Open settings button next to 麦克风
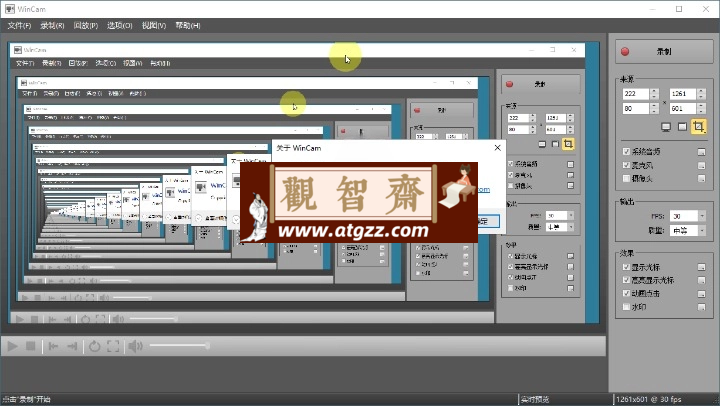720x406 pixels. pyautogui.click(x=701, y=165)
